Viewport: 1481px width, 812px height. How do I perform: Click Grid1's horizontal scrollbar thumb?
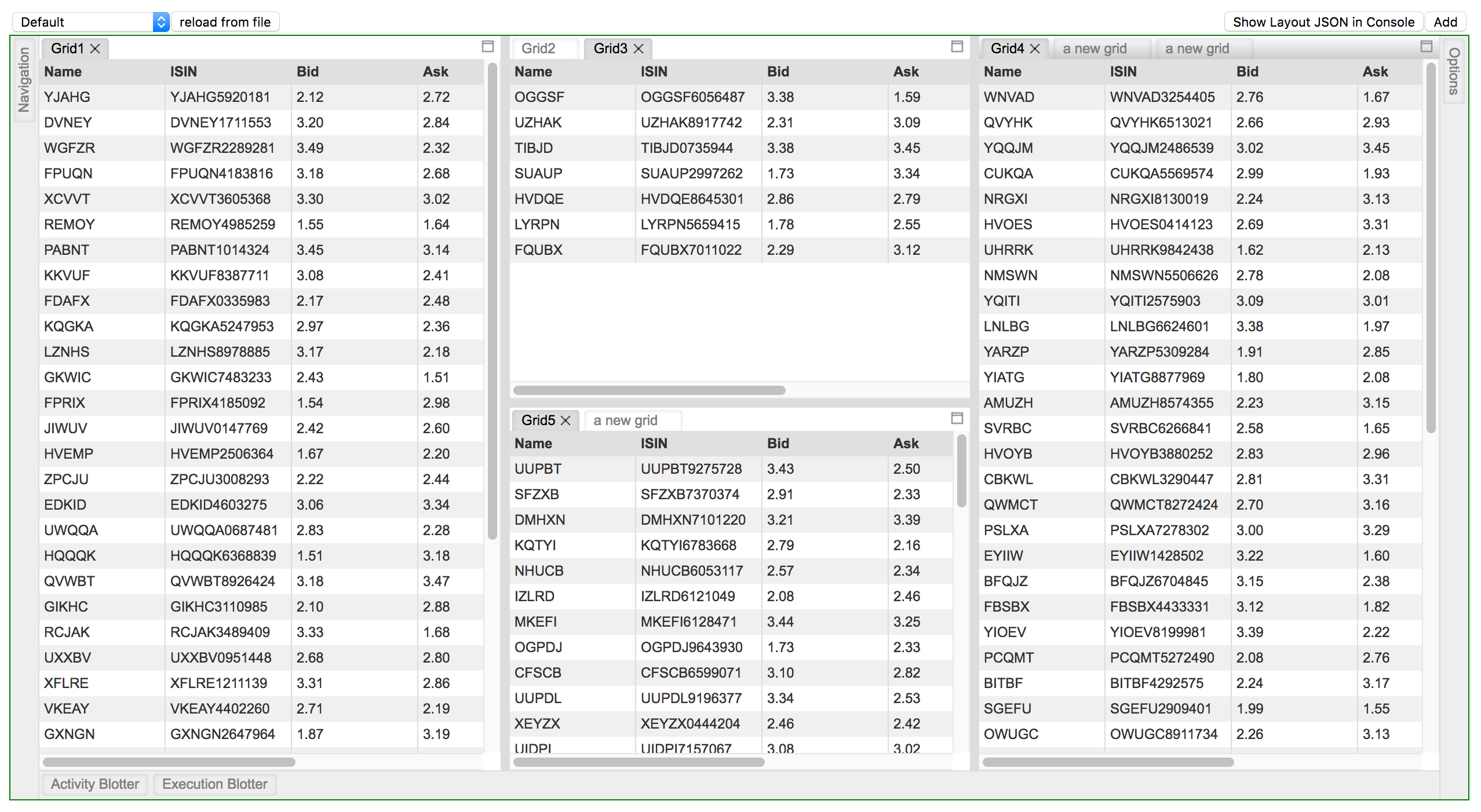pyautogui.click(x=169, y=762)
